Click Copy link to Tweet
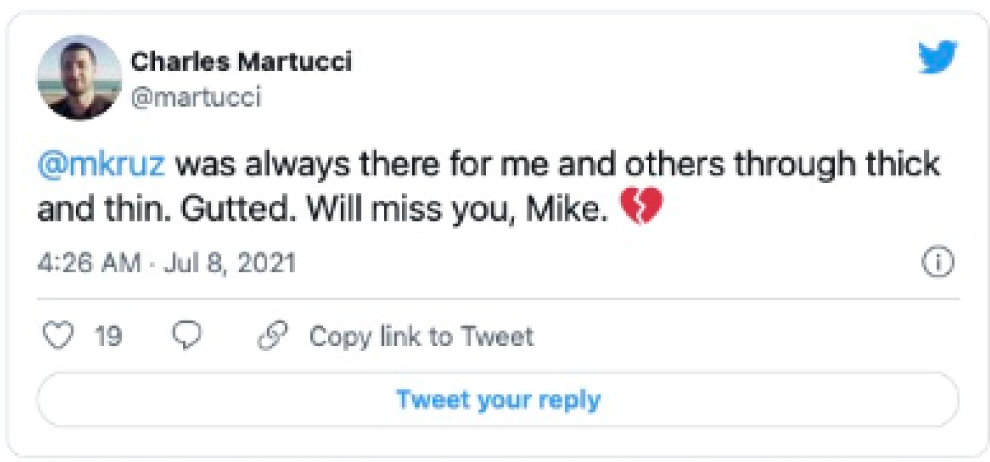Viewport: 990px width, 462px height. (421, 337)
